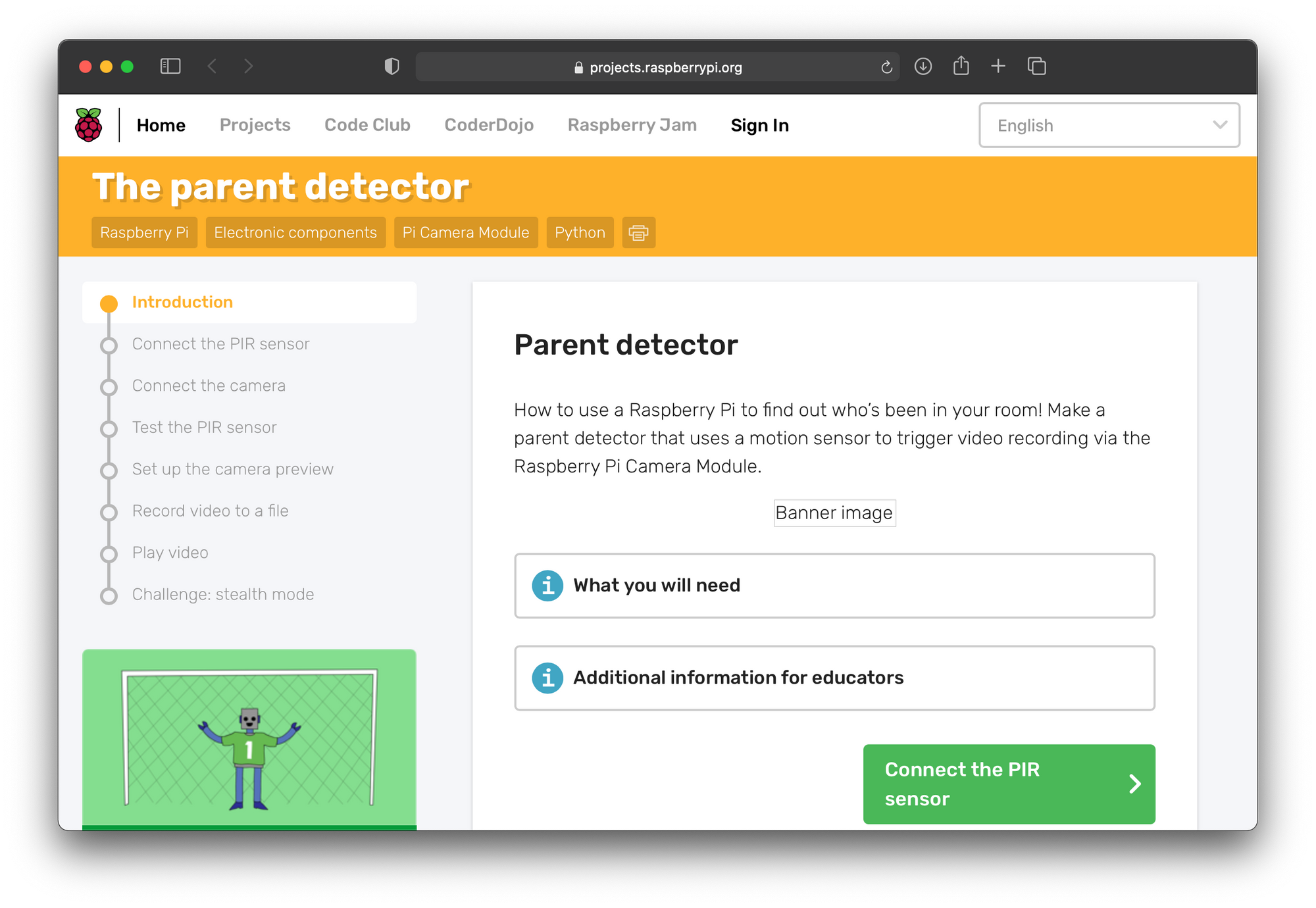
Task: Click the Raspberry Pi logo
Action: [89, 125]
